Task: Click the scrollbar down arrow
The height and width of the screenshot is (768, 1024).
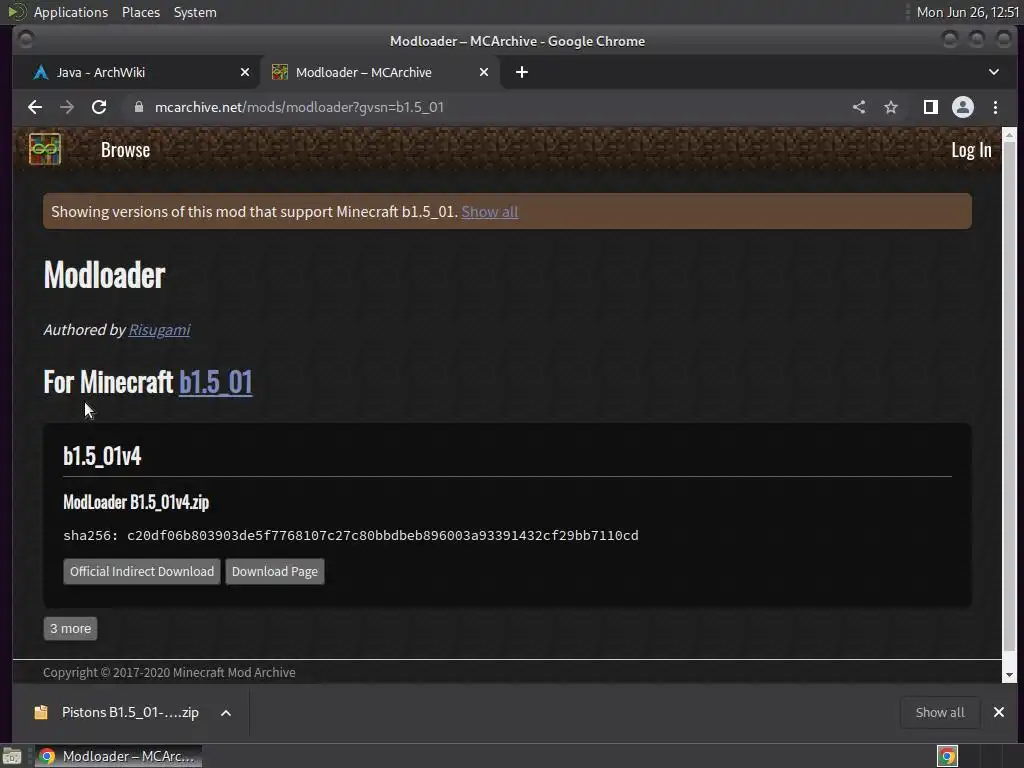Action: click(x=1009, y=675)
